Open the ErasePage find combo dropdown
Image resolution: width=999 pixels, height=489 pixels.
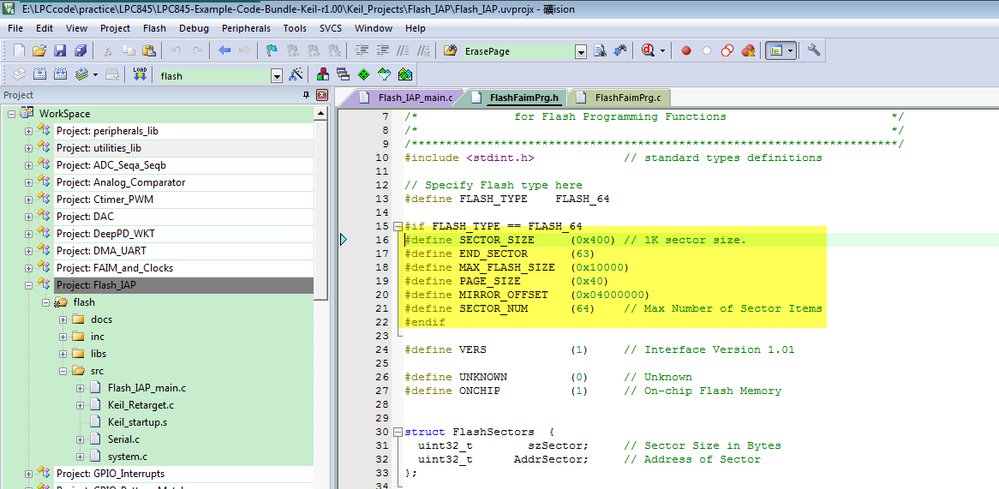point(580,50)
